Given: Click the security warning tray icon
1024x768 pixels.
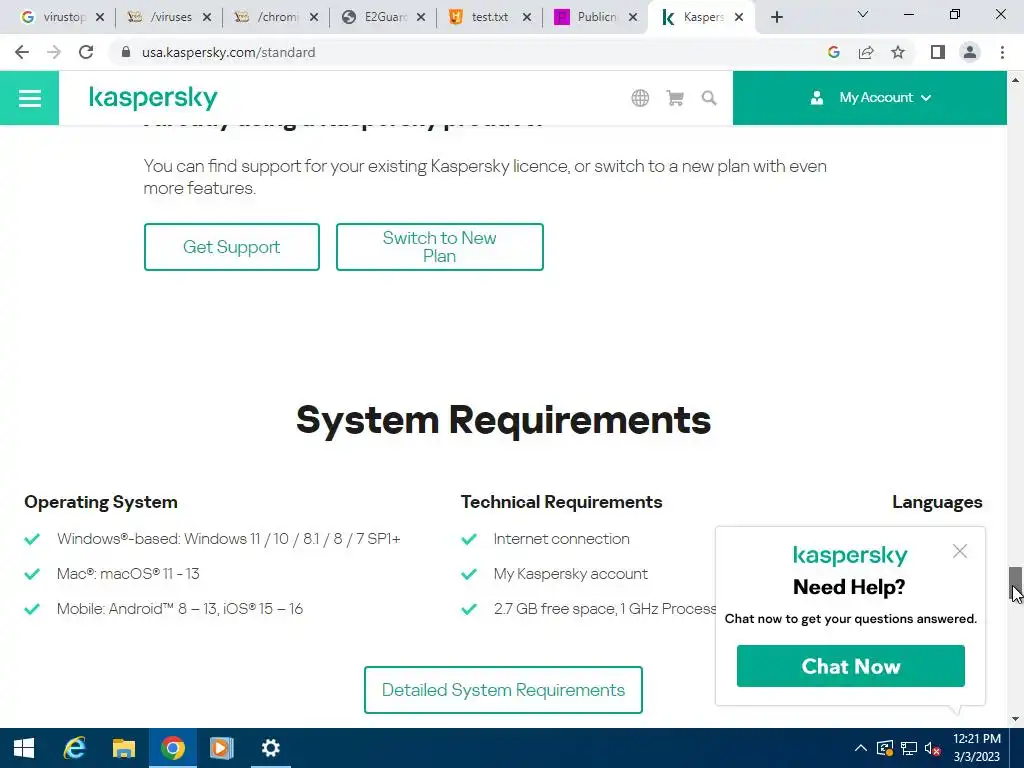Looking at the screenshot, I should click(885, 748).
